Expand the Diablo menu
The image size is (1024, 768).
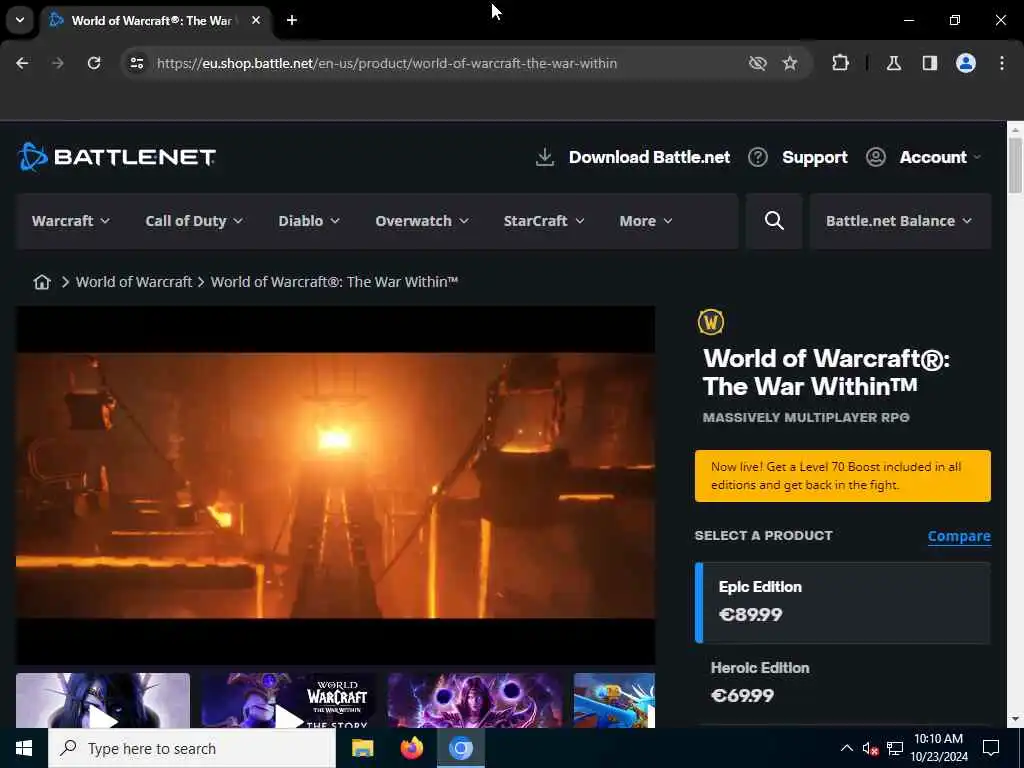309,221
